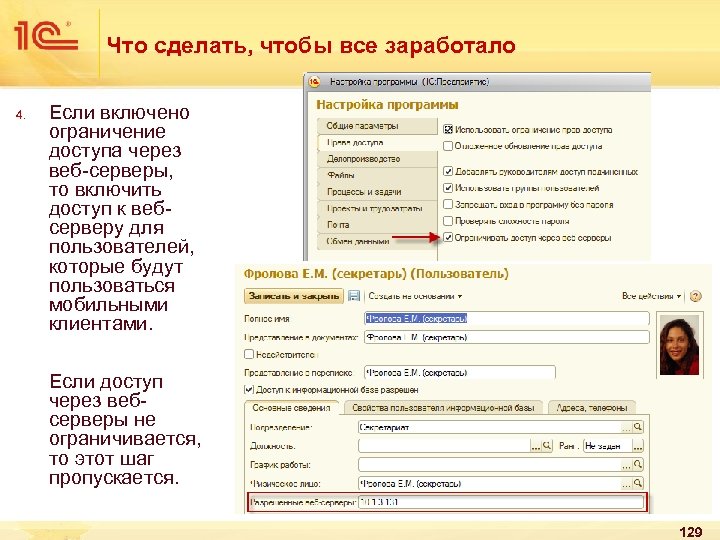Open the Создать на основании dropdown
The width and height of the screenshot is (720, 540).
pos(415,296)
